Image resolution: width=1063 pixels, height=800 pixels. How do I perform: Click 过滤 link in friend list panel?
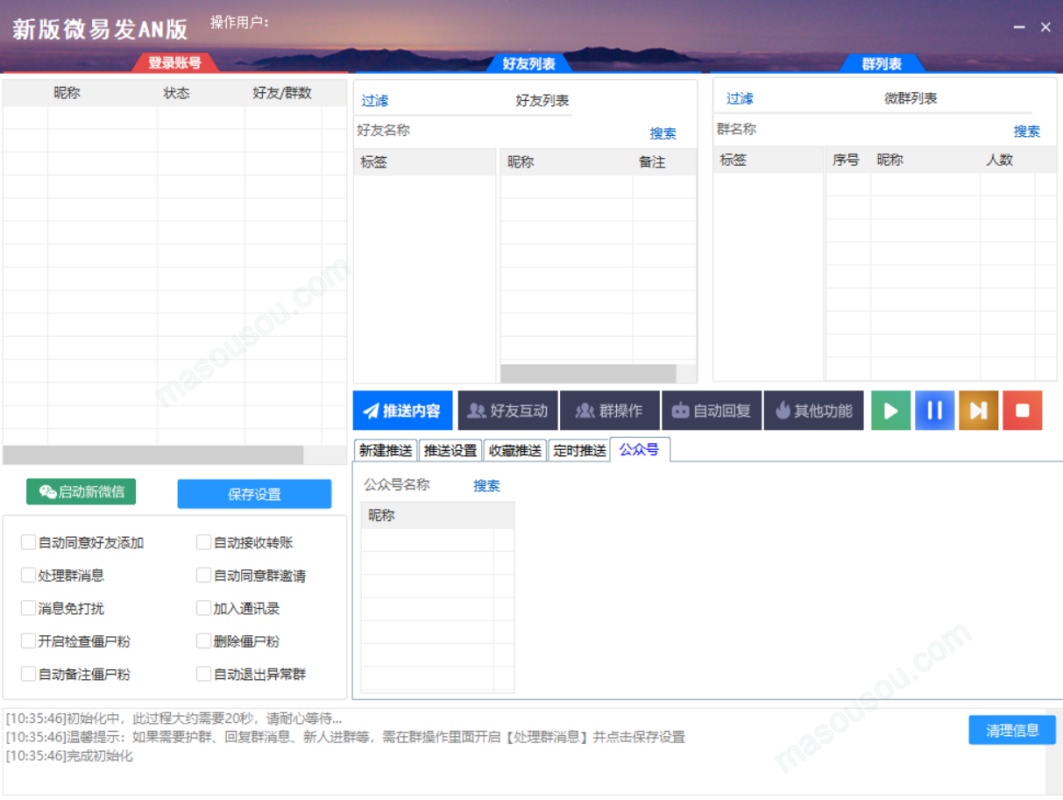(374, 100)
